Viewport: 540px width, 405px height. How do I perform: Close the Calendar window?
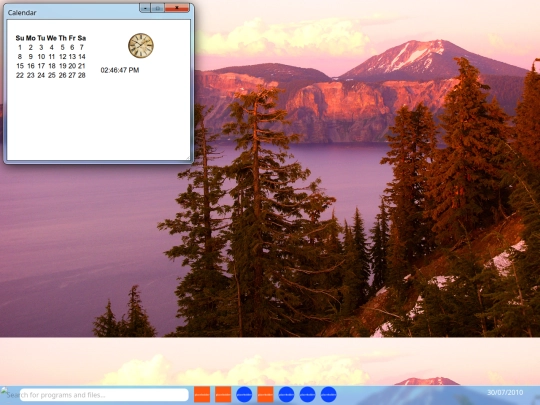[x=177, y=8]
